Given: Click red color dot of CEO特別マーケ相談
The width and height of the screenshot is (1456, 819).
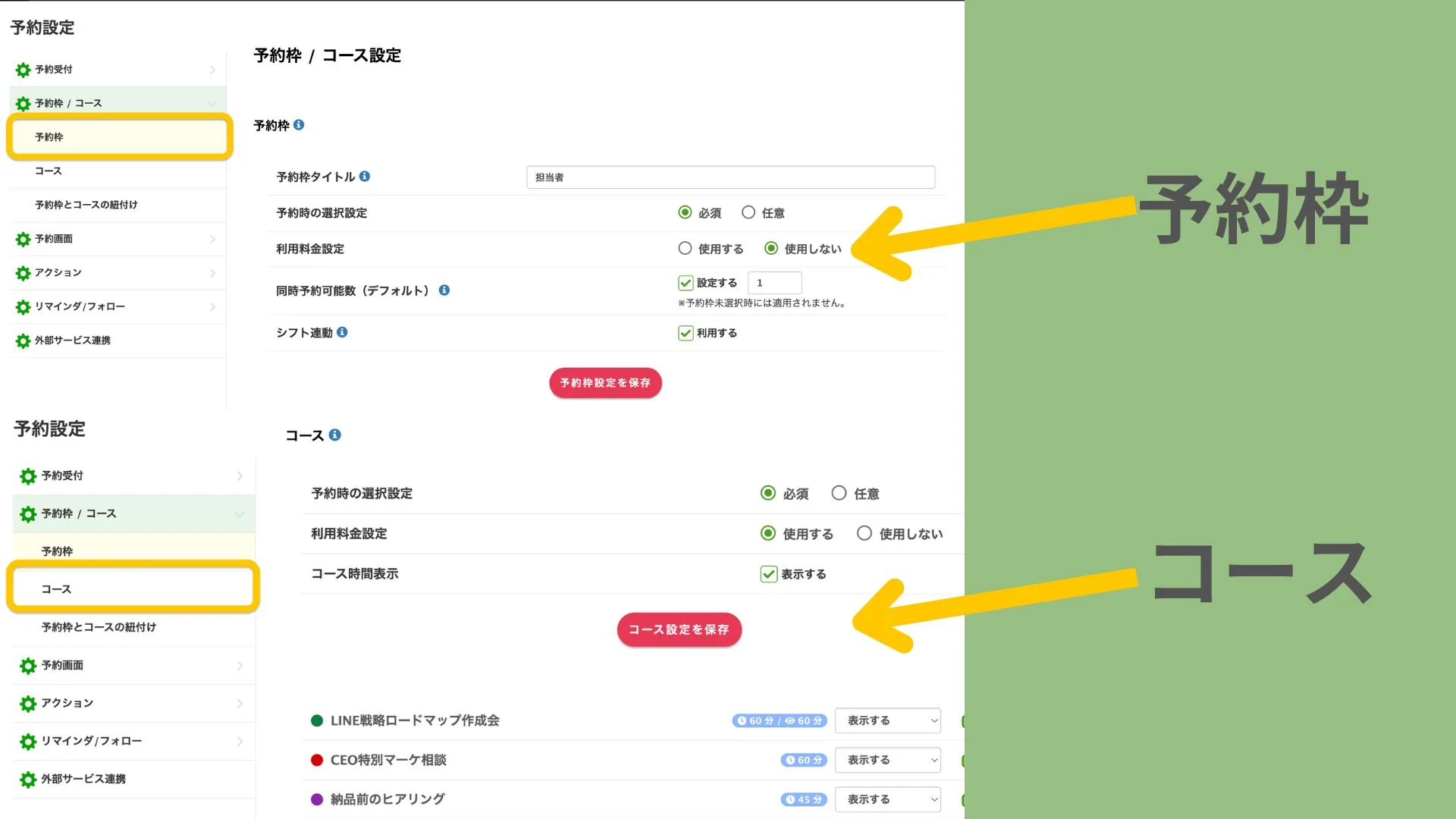Looking at the screenshot, I should pyautogui.click(x=317, y=760).
